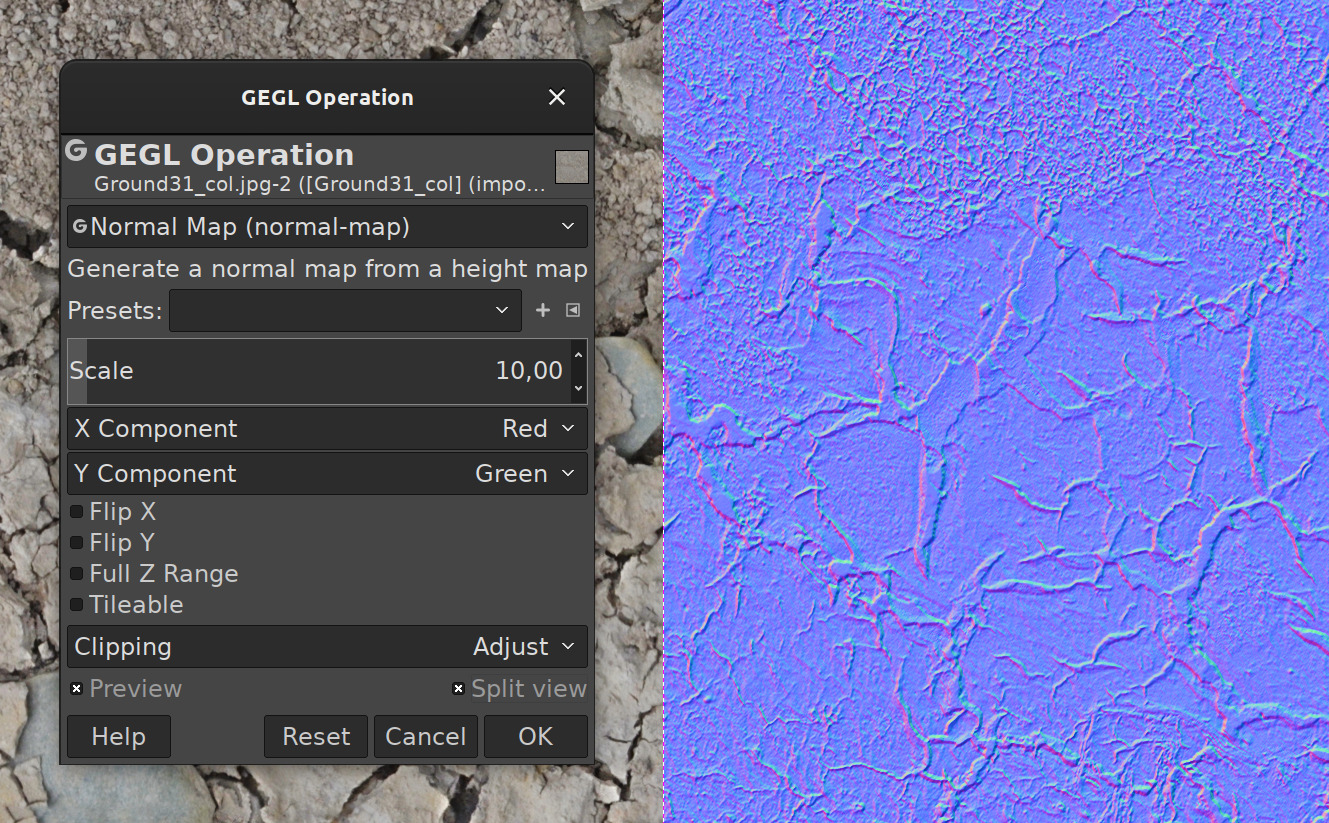Close the GEGL Operation dialog
This screenshot has width=1329, height=823.
pyautogui.click(x=557, y=97)
